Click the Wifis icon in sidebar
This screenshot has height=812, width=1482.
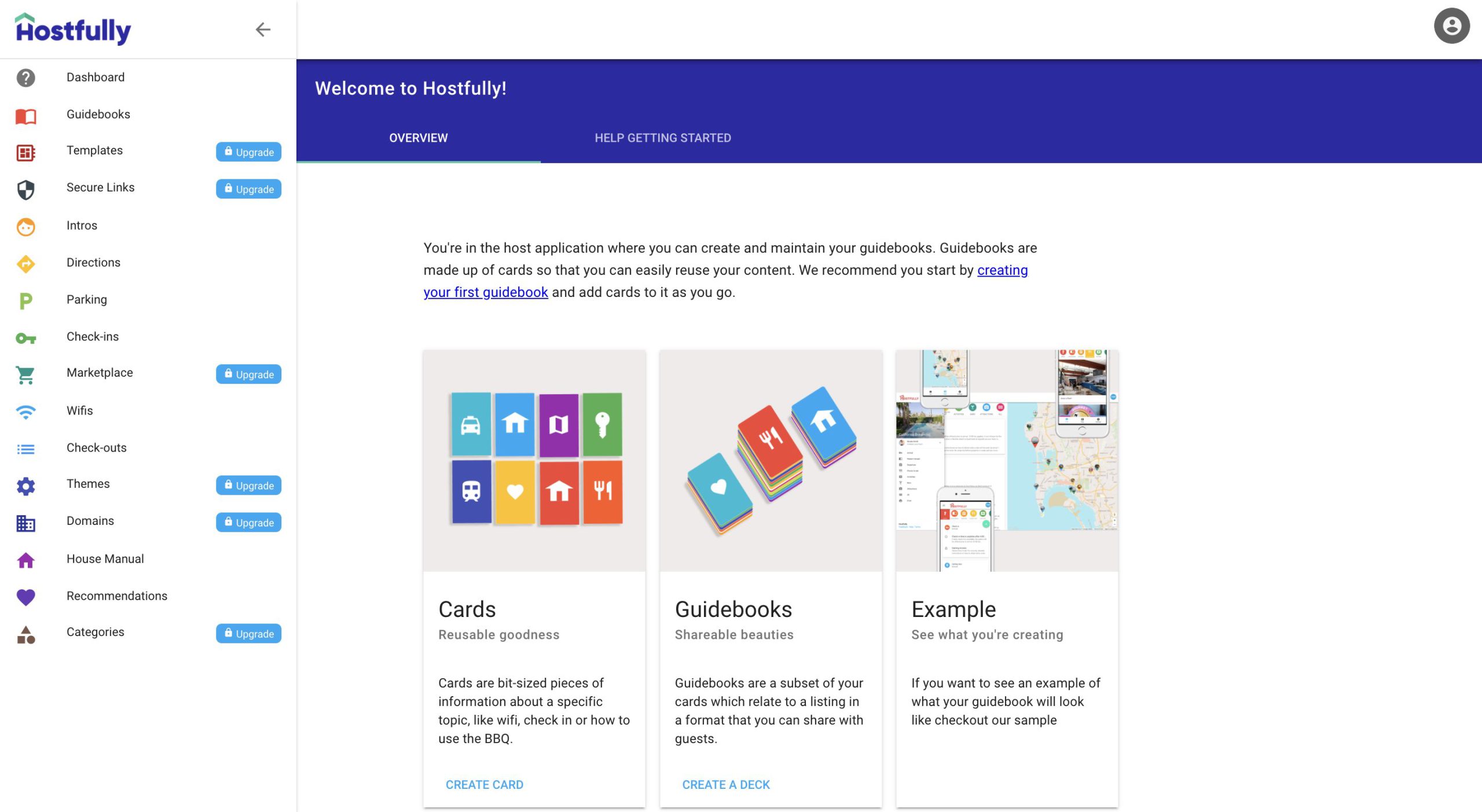[25, 411]
